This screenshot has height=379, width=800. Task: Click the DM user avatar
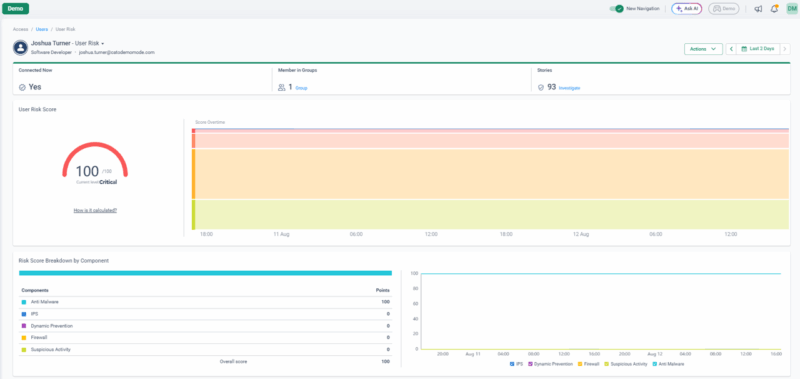[x=791, y=9]
